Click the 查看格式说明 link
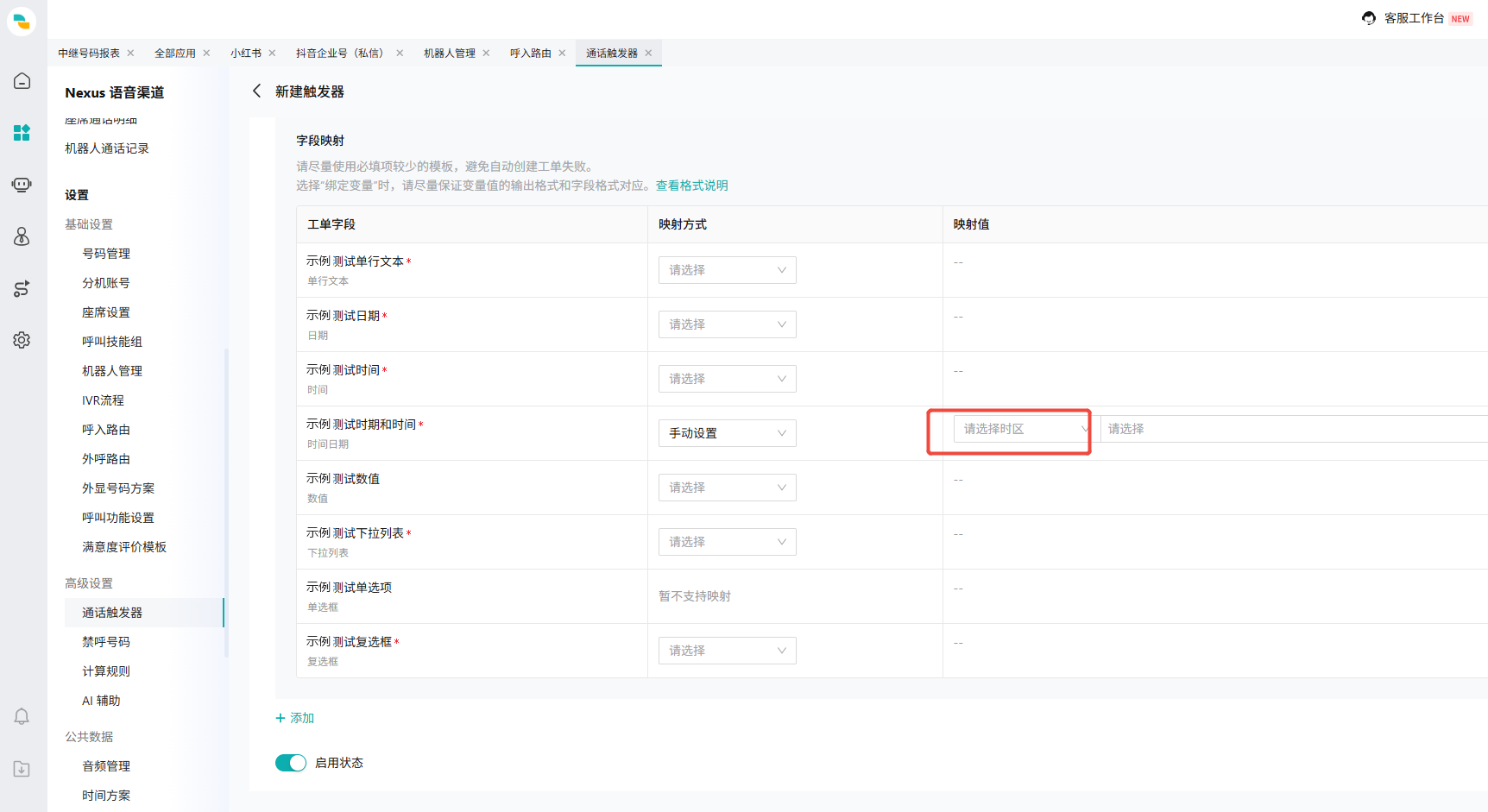 [691, 186]
